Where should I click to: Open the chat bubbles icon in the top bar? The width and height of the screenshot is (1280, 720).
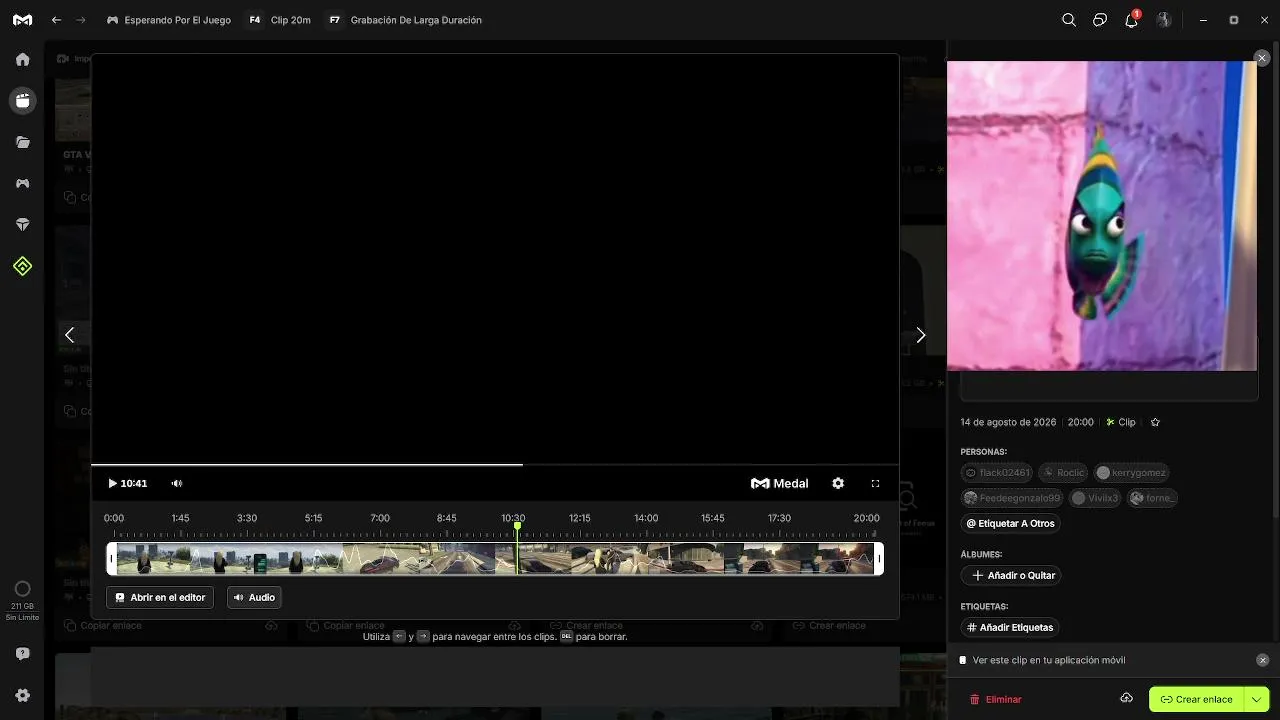[x=1100, y=20]
